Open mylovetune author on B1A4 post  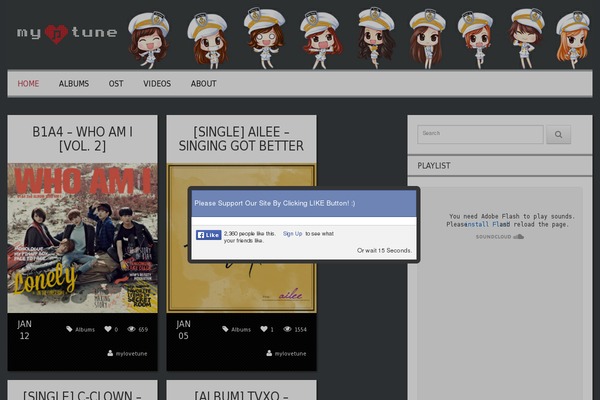point(131,354)
